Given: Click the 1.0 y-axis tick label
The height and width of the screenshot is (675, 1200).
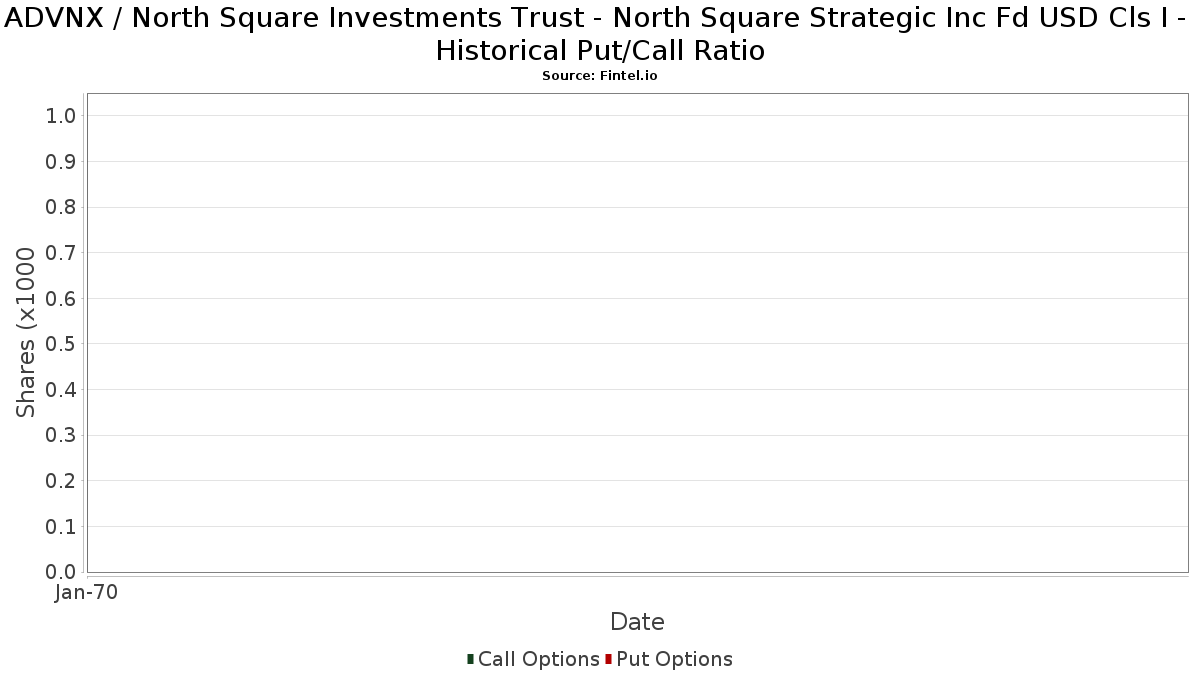Looking at the screenshot, I should [x=61, y=116].
